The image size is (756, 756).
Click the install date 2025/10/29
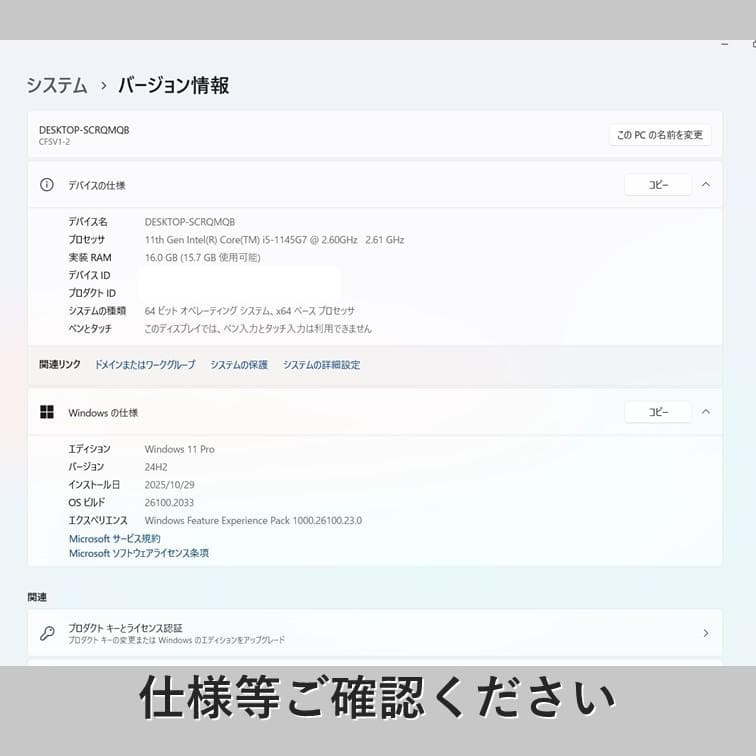170,485
